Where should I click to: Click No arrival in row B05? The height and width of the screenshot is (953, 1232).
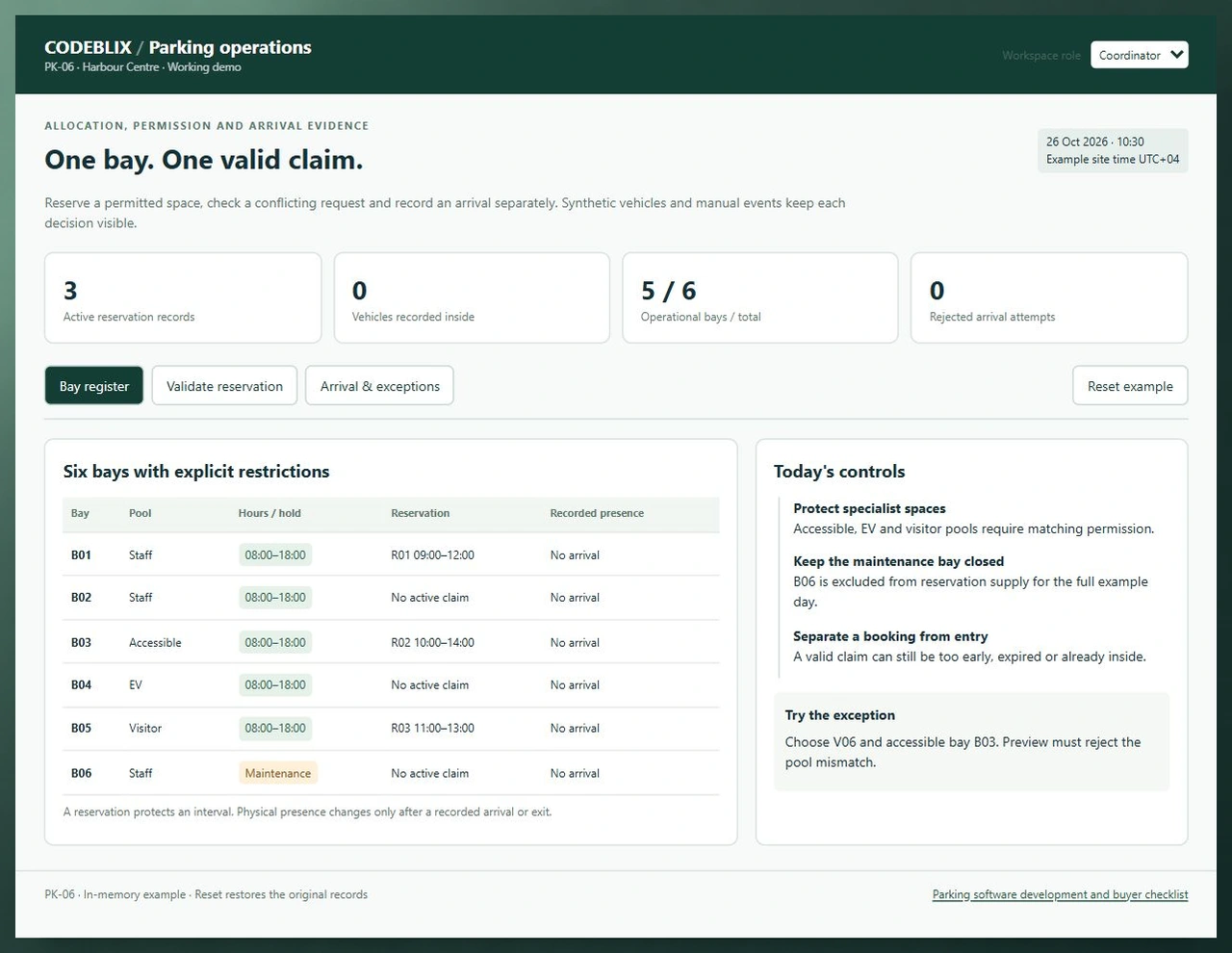(575, 729)
